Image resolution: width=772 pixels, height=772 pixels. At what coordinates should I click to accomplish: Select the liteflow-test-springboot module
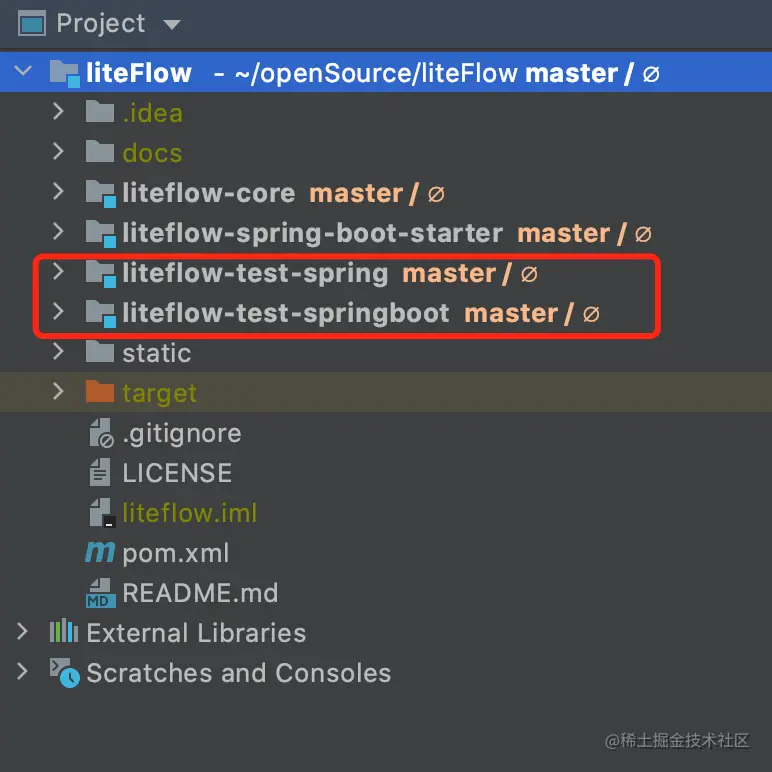(286, 313)
